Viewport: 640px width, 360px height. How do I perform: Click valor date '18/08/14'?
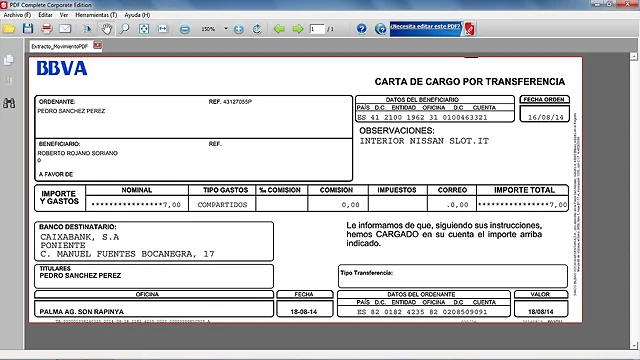click(540, 312)
